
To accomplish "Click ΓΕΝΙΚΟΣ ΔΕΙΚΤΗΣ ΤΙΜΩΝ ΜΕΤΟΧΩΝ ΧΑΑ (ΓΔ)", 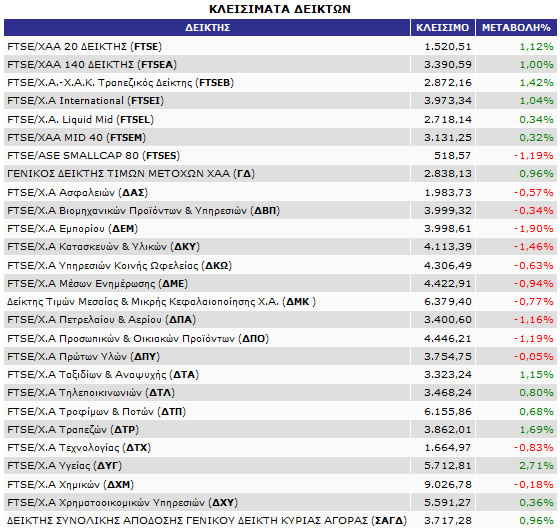I will 131,174.
